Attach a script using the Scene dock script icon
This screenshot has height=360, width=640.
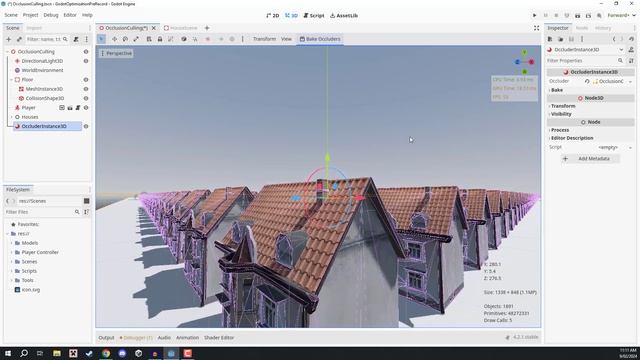pyautogui.click(x=76, y=39)
